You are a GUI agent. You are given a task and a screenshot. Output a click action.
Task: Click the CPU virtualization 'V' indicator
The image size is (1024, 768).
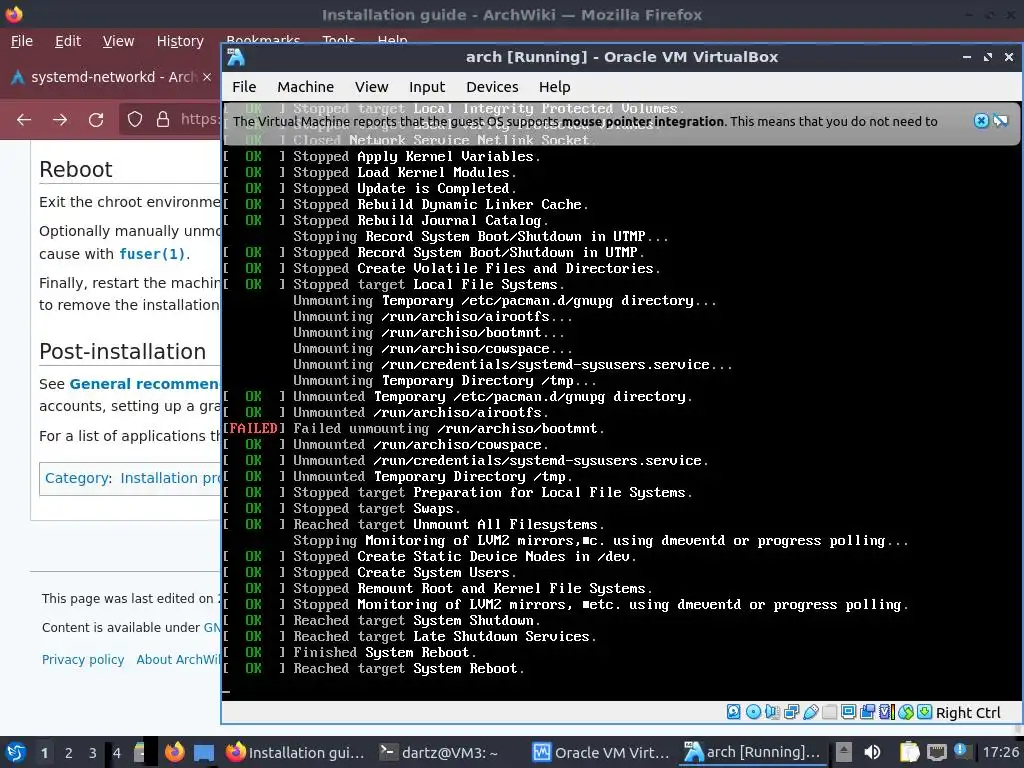886,712
